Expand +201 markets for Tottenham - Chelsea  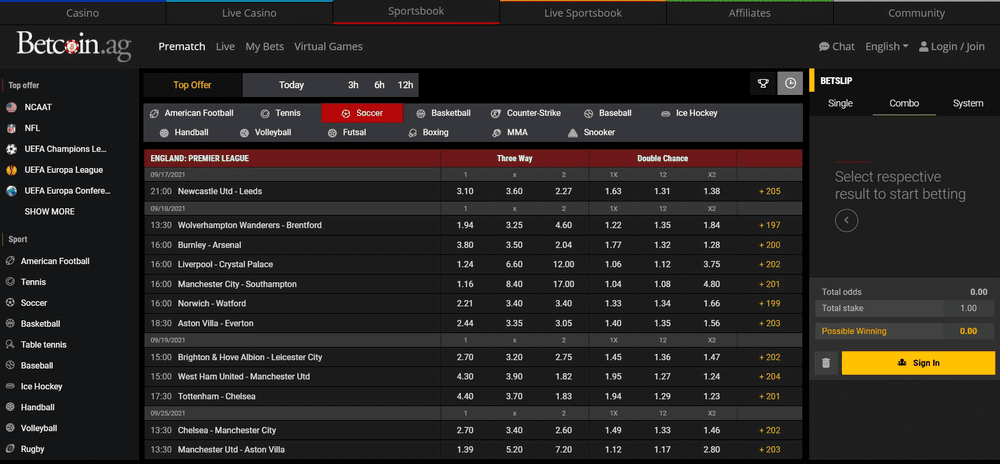769,396
